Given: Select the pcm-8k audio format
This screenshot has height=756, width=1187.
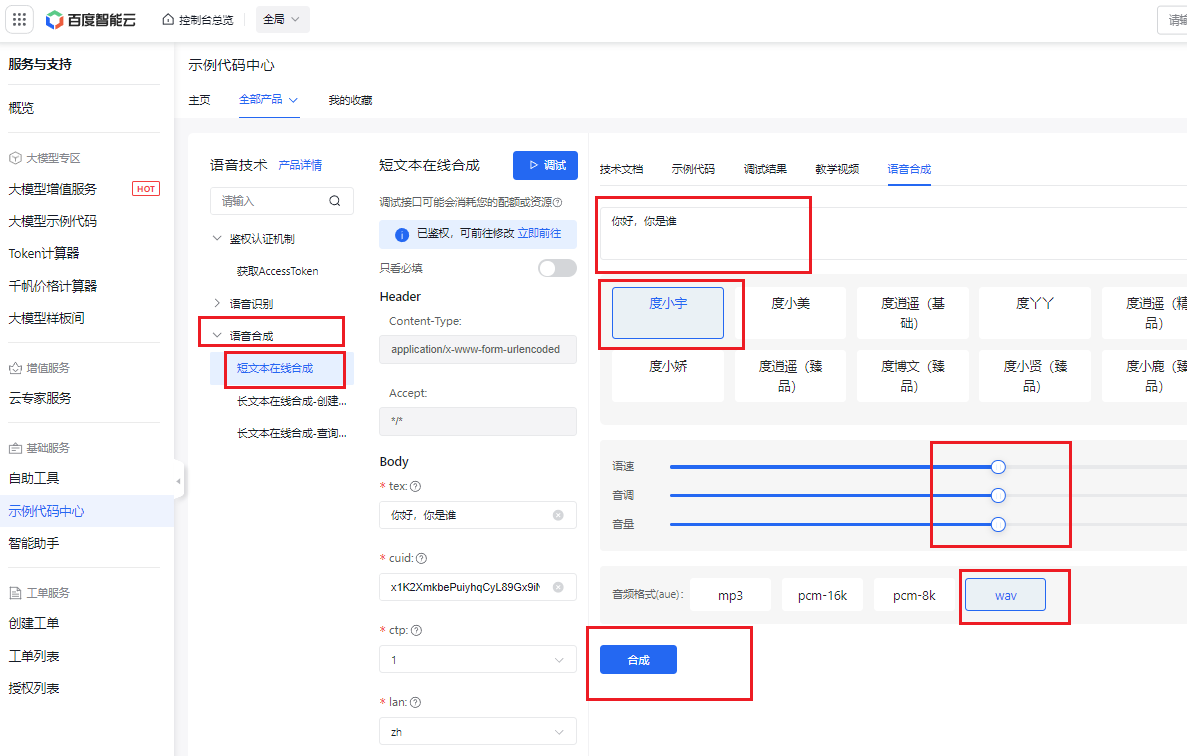Looking at the screenshot, I should [914, 595].
